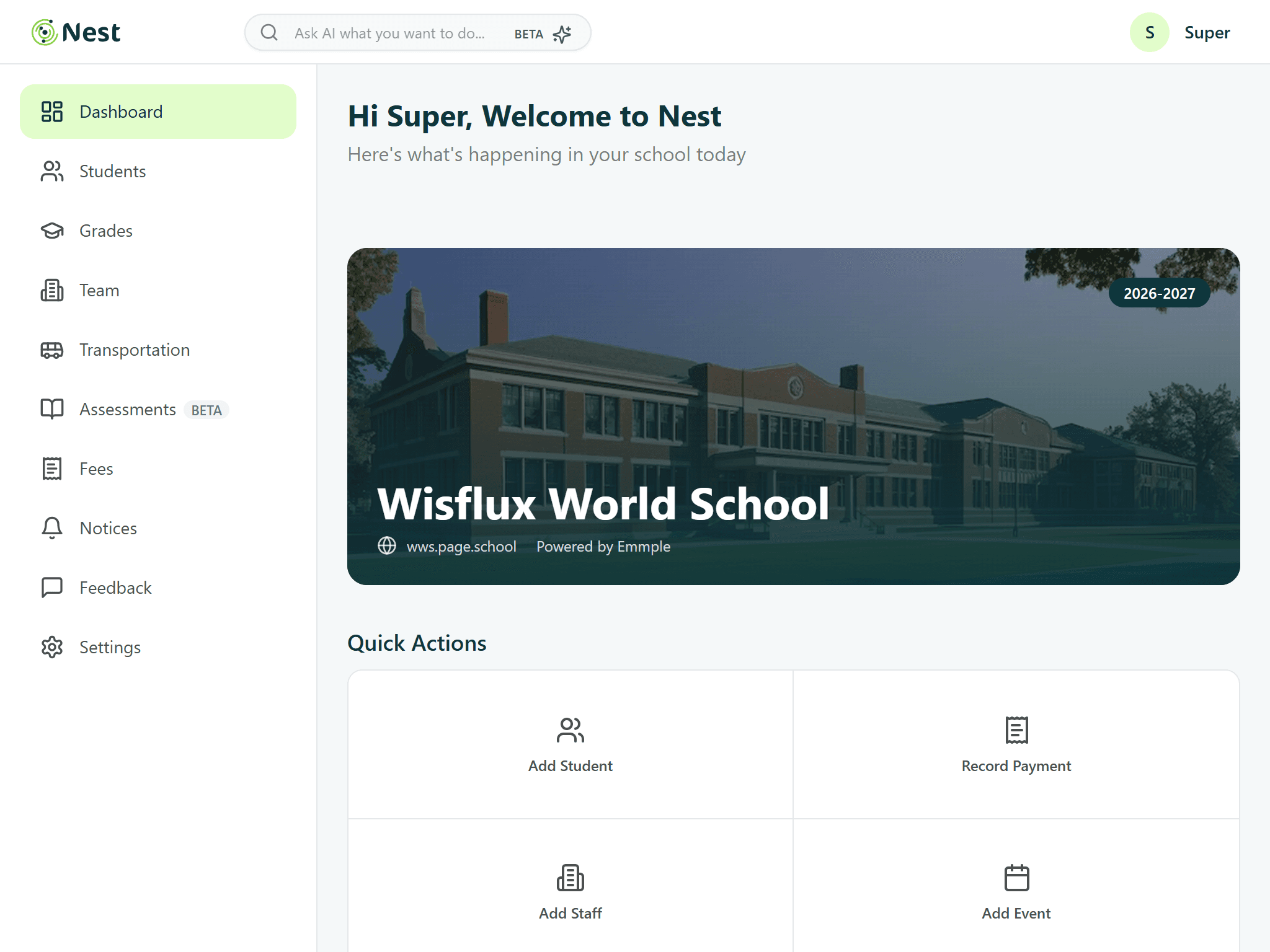Click the Powered by Emmple text
This screenshot has width=1270, height=952.
[x=603, y=547]
